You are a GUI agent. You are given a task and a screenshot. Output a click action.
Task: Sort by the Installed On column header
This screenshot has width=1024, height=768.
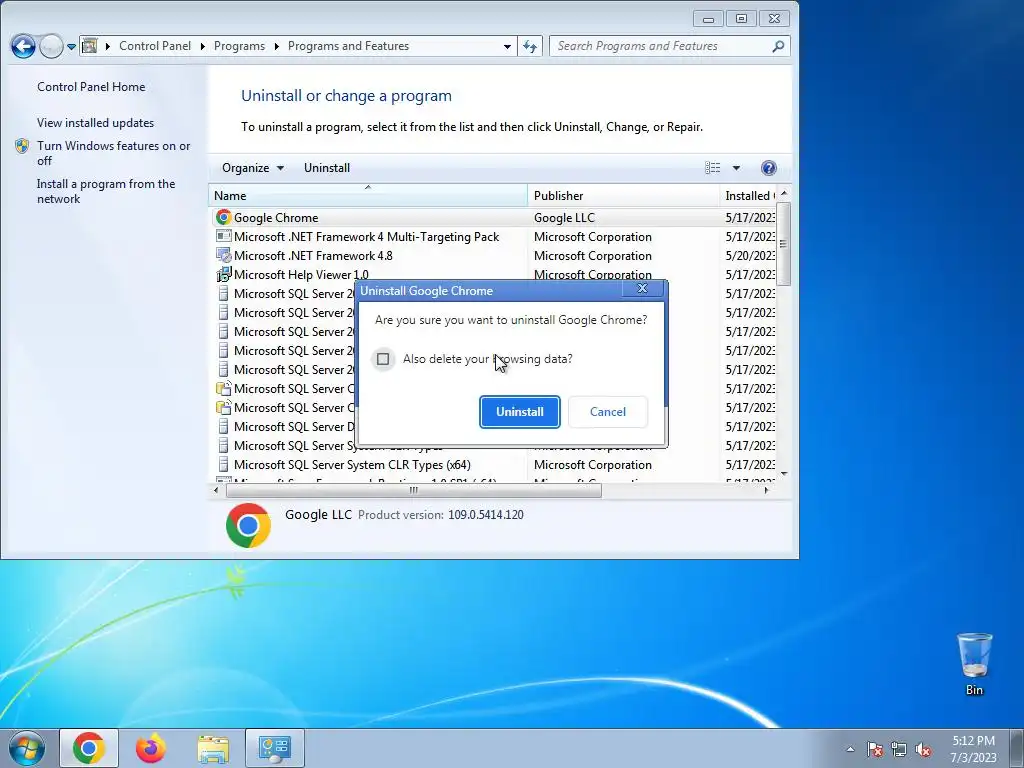pos(748,195)
